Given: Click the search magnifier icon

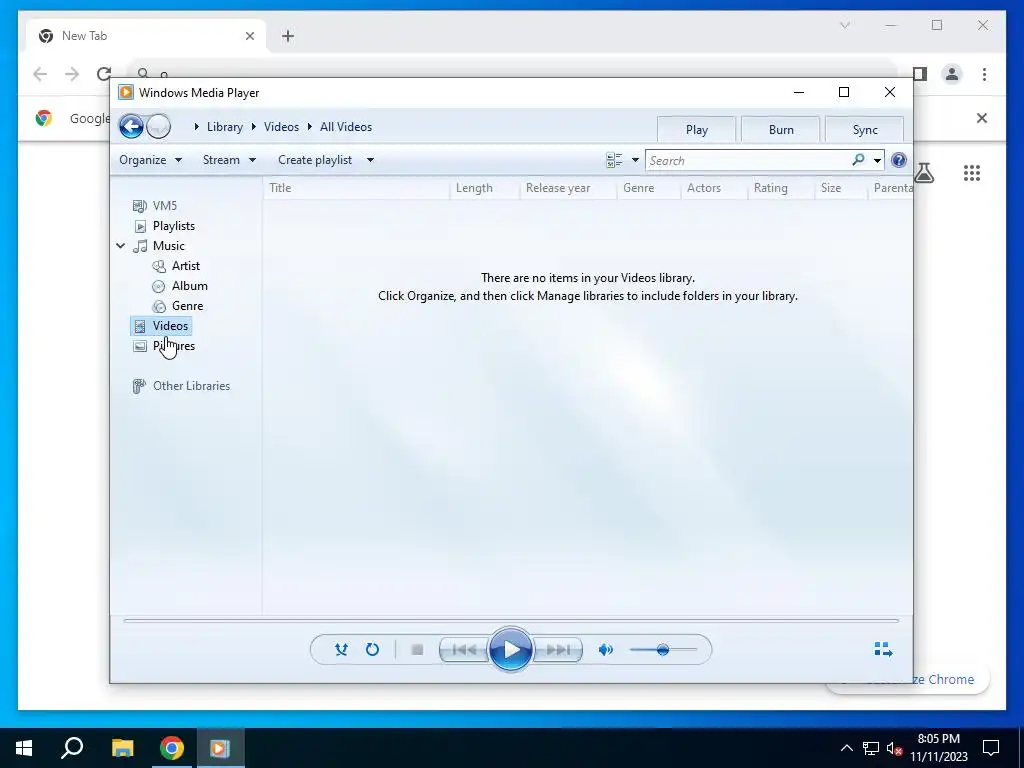Looking at the screenshot, I should pyautogui.click(x=858, y=160).
